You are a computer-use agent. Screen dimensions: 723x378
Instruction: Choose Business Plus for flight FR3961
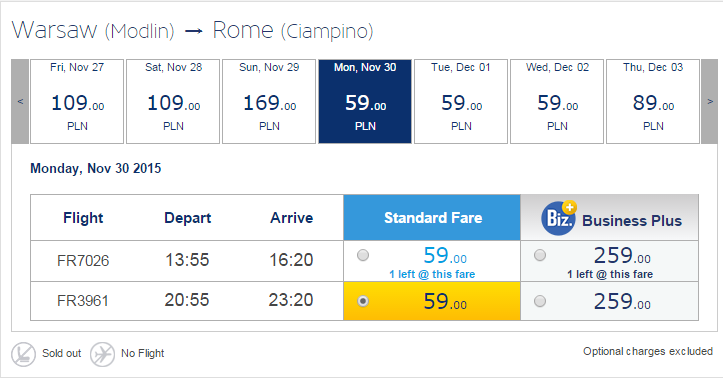coord(539,301)
